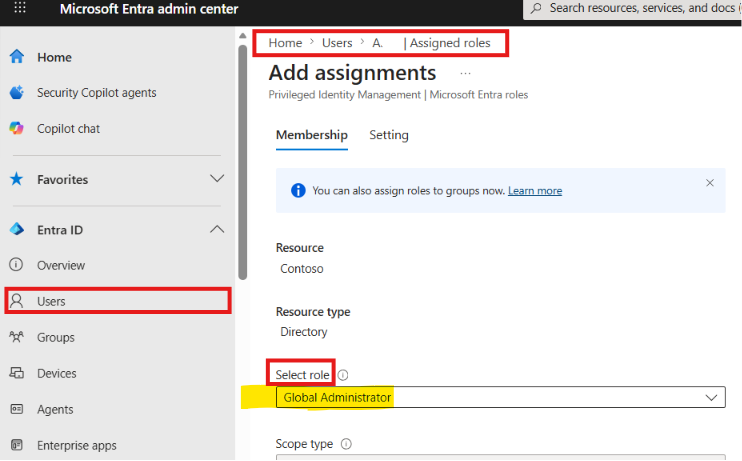Open Overview under Entra ID

(x=61, y=266)
